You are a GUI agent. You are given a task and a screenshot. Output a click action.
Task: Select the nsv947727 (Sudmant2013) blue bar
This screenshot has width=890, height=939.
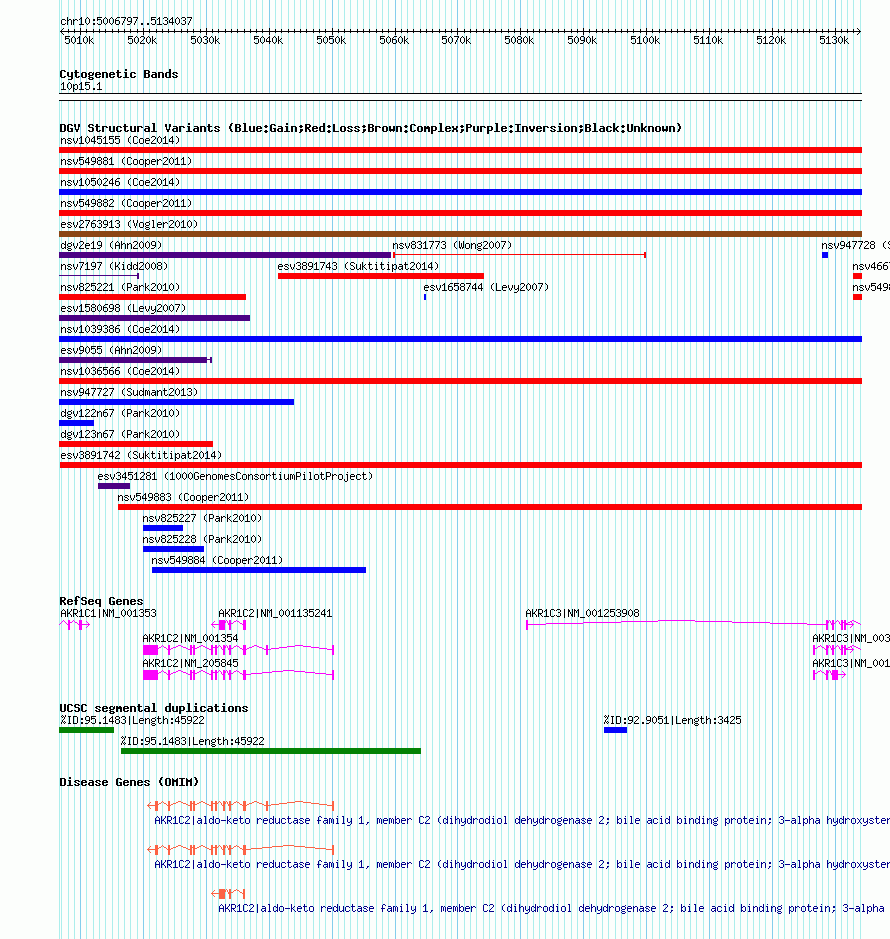pos(177,402)
